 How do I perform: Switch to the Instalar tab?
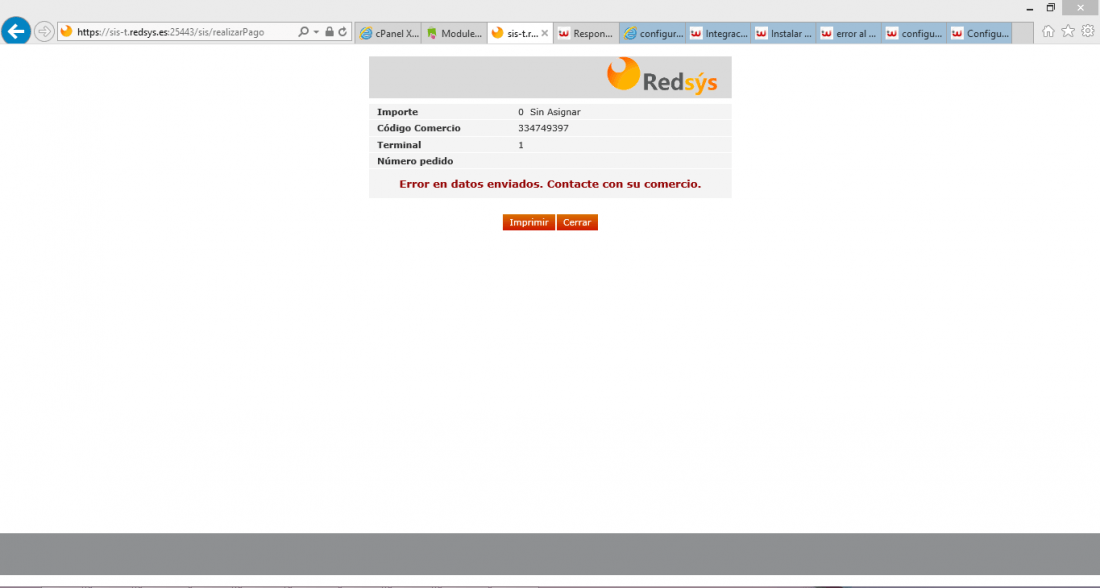point(784,33)
